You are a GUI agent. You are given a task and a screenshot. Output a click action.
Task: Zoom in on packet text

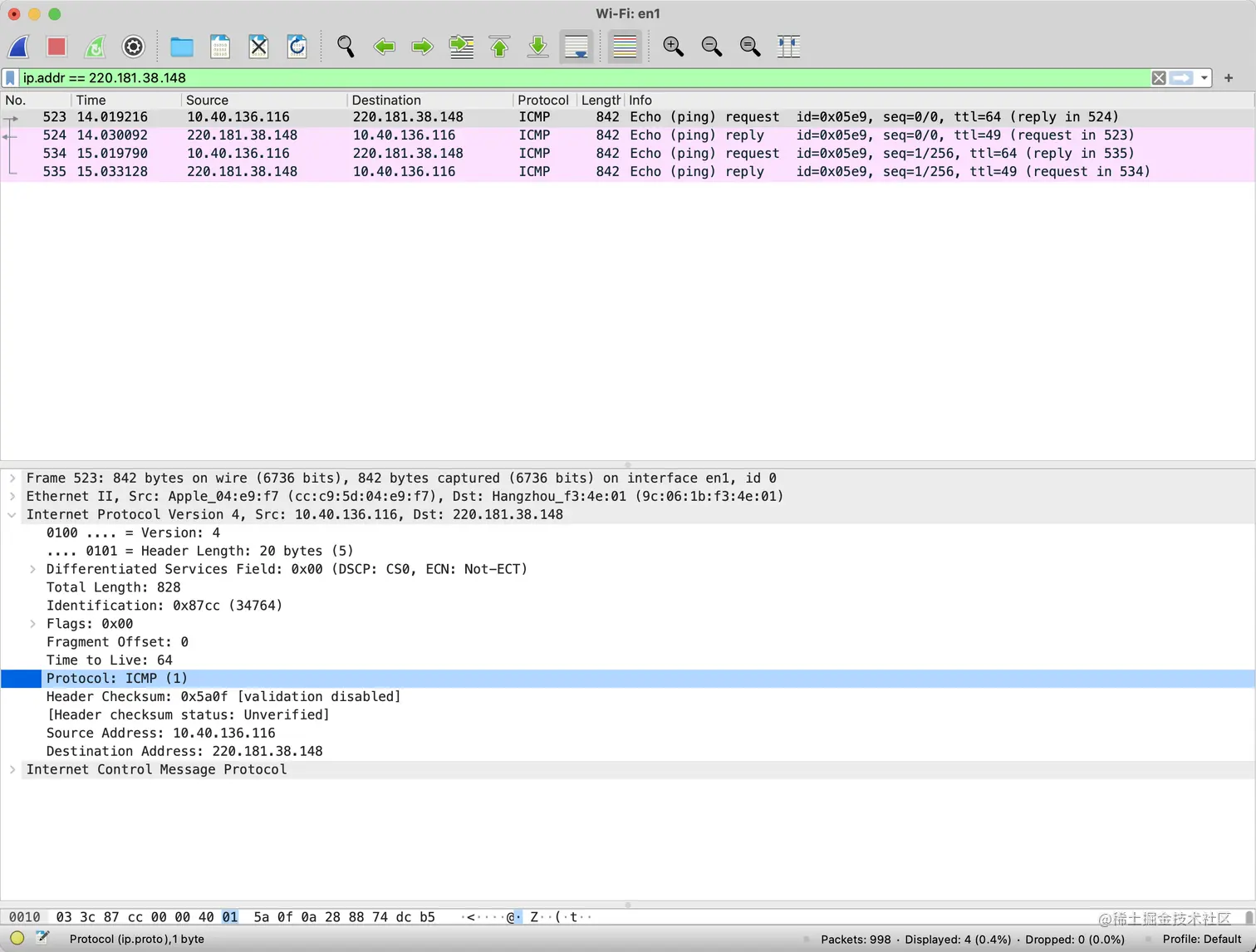pyautogui.click(x=673, y=47)
